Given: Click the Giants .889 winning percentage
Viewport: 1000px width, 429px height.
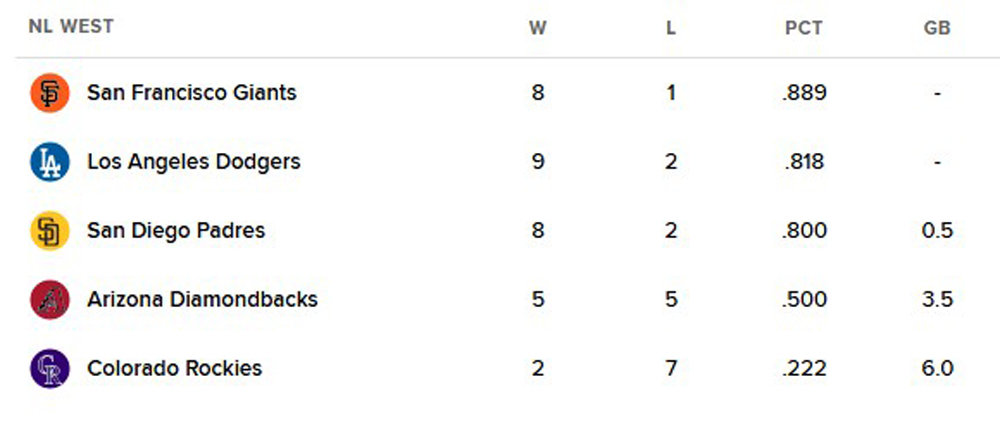Looking at the screenshot, I should tap(805, 93).
